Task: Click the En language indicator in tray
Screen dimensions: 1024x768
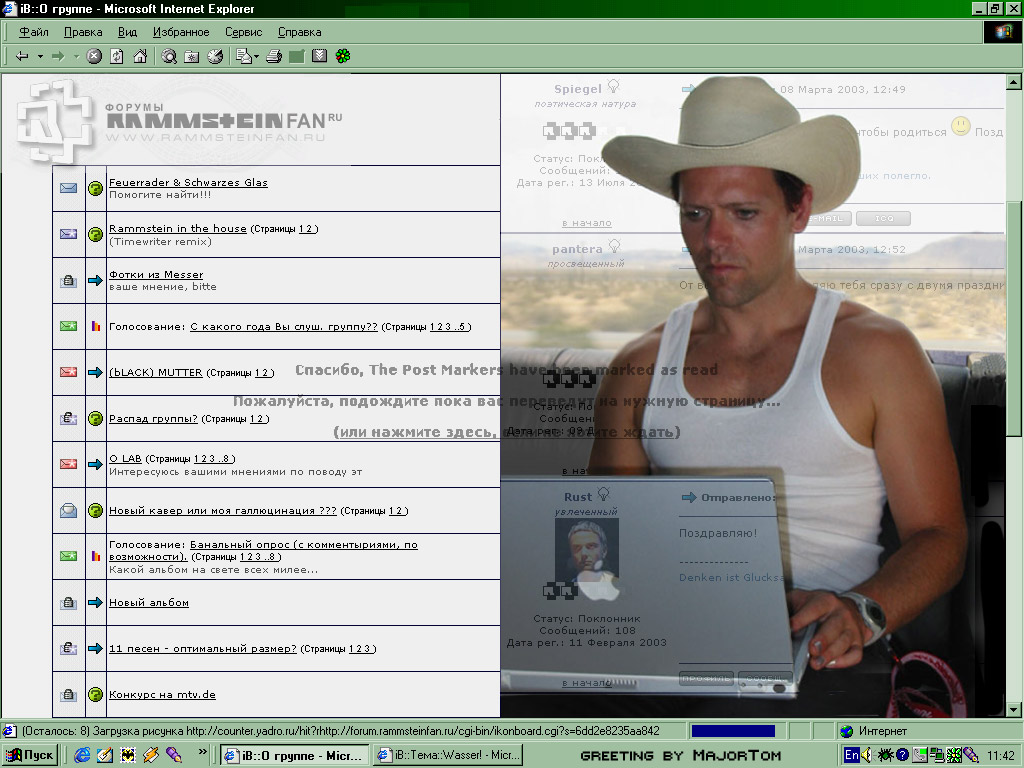Action: click(x=851, y=755)
